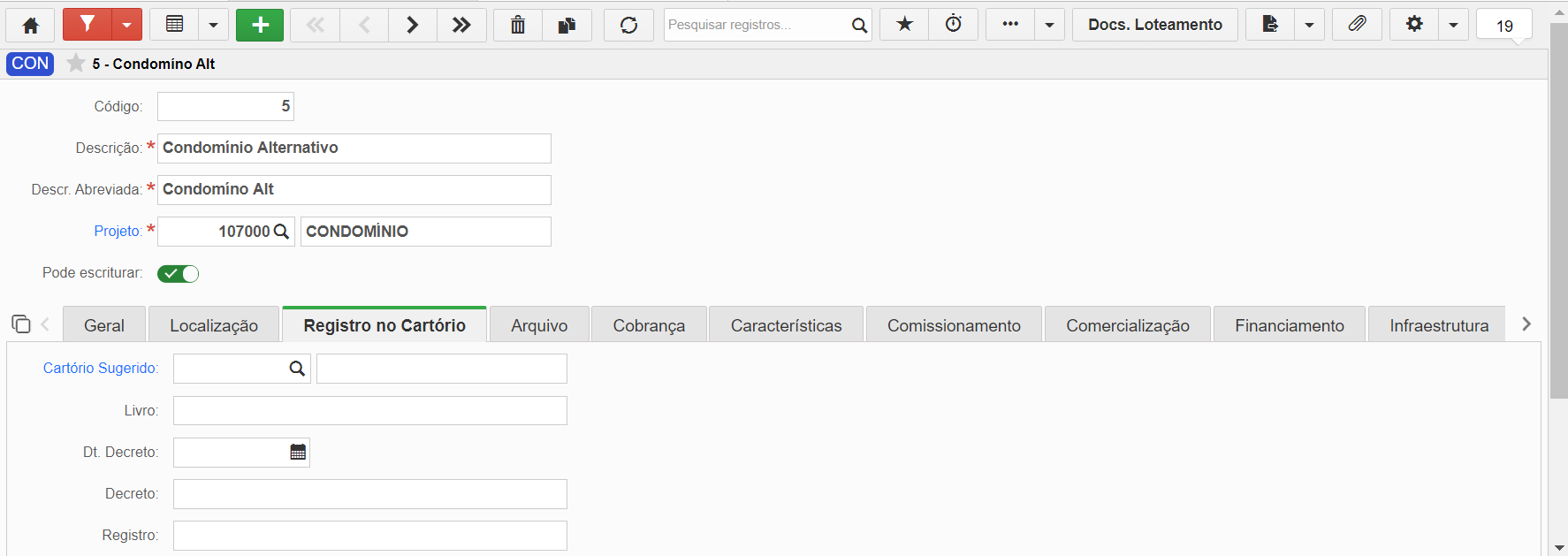Toggle the Pode escriturar switch

pos(178,273)
